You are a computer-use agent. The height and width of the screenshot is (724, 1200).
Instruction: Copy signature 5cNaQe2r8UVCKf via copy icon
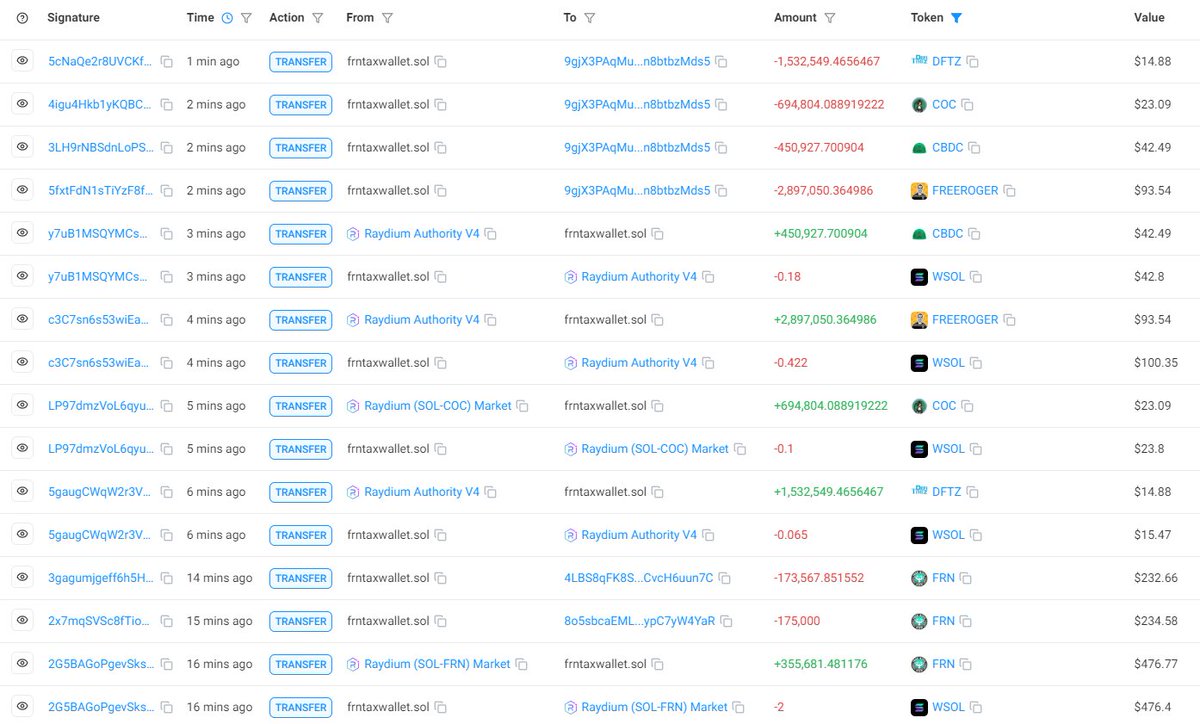167,62
